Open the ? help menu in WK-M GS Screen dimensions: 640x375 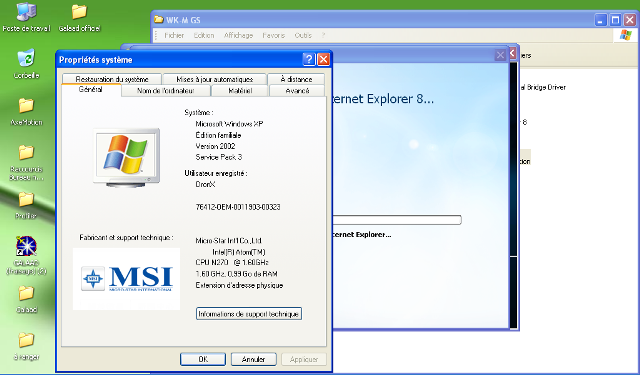(x=323, y=36)
